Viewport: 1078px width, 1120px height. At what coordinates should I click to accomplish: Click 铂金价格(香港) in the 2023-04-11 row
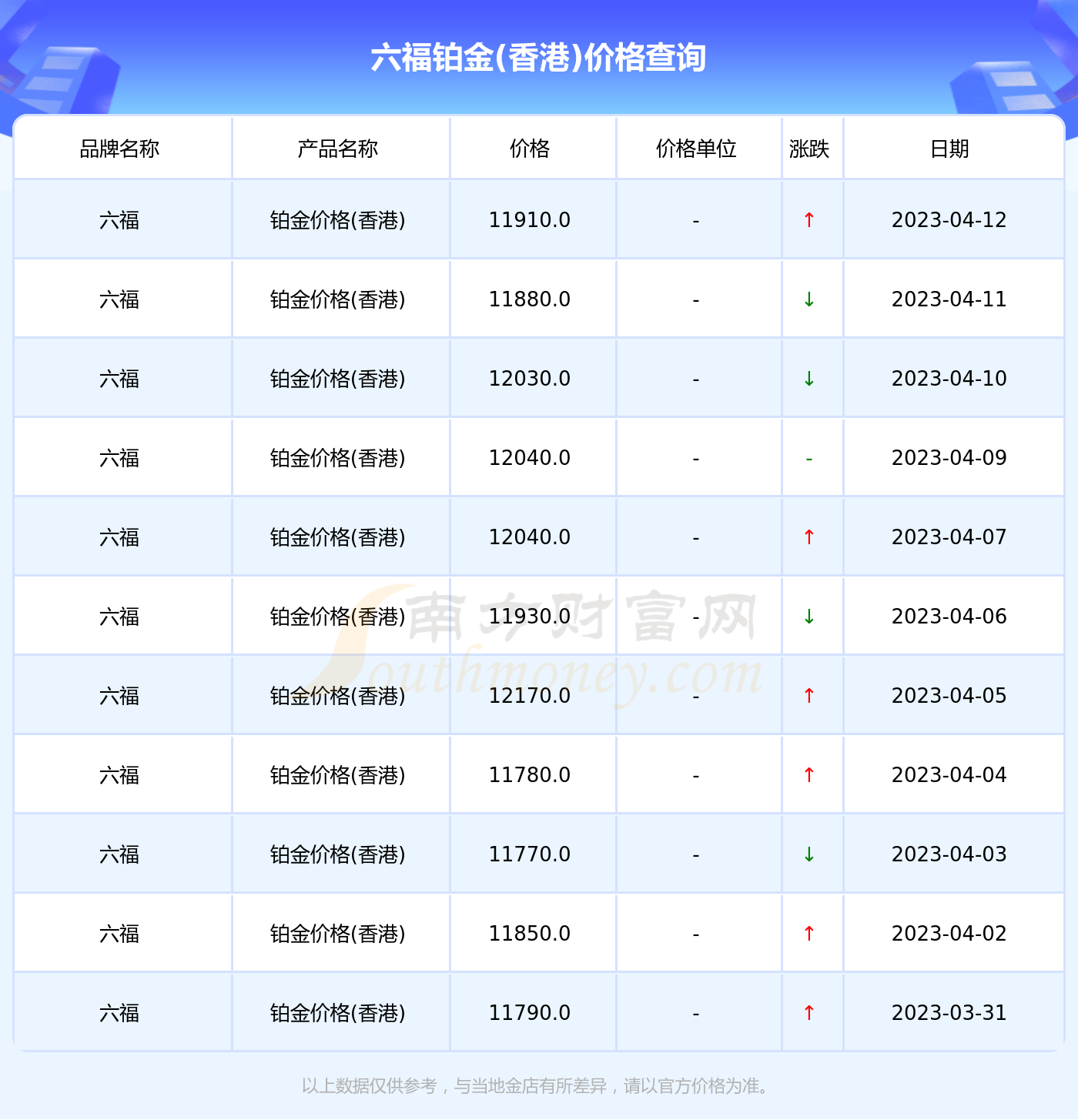[x=337, y=299]
